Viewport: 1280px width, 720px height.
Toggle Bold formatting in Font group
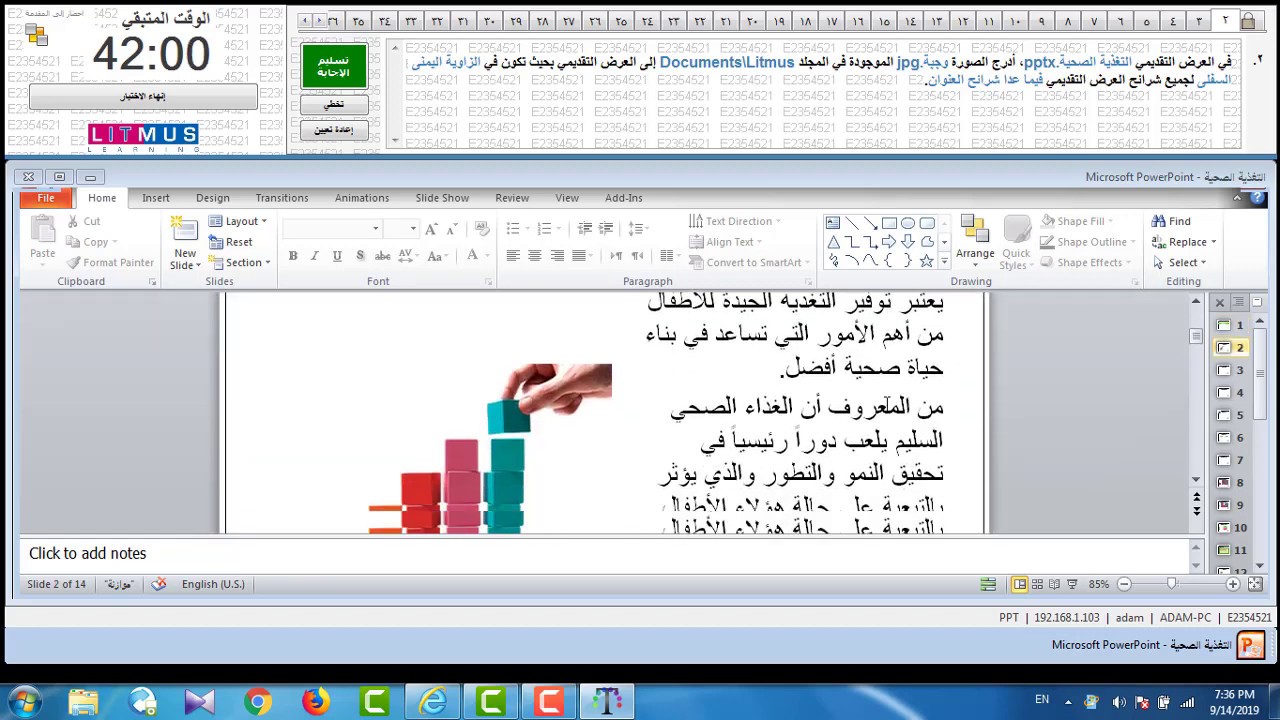pos(293,256)
